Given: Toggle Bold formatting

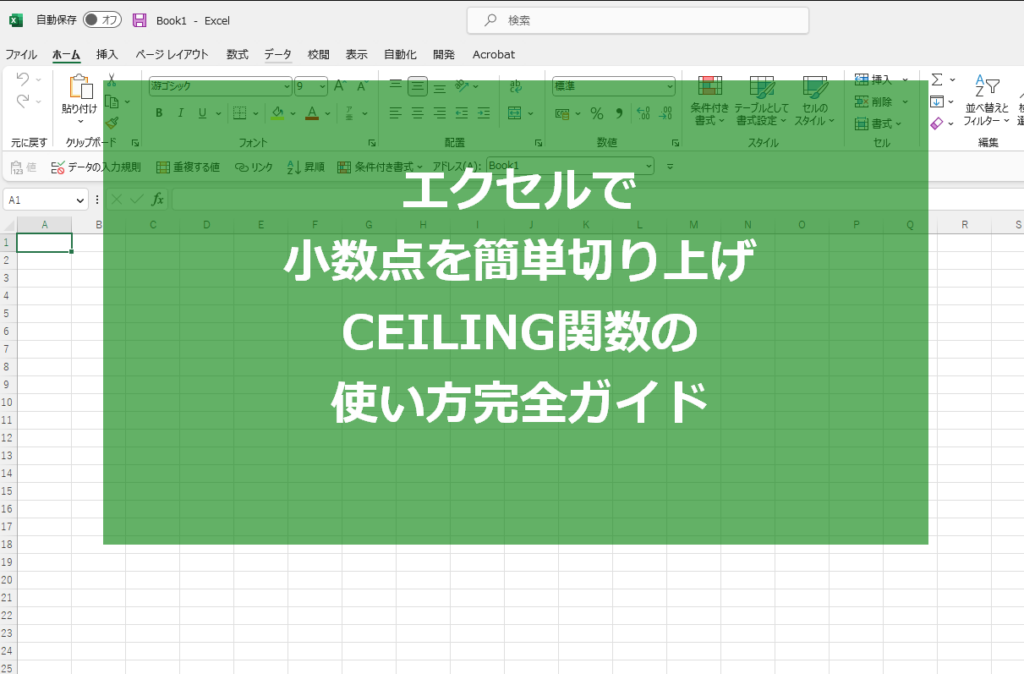Looking at the screenshot, I should (159, 113).
